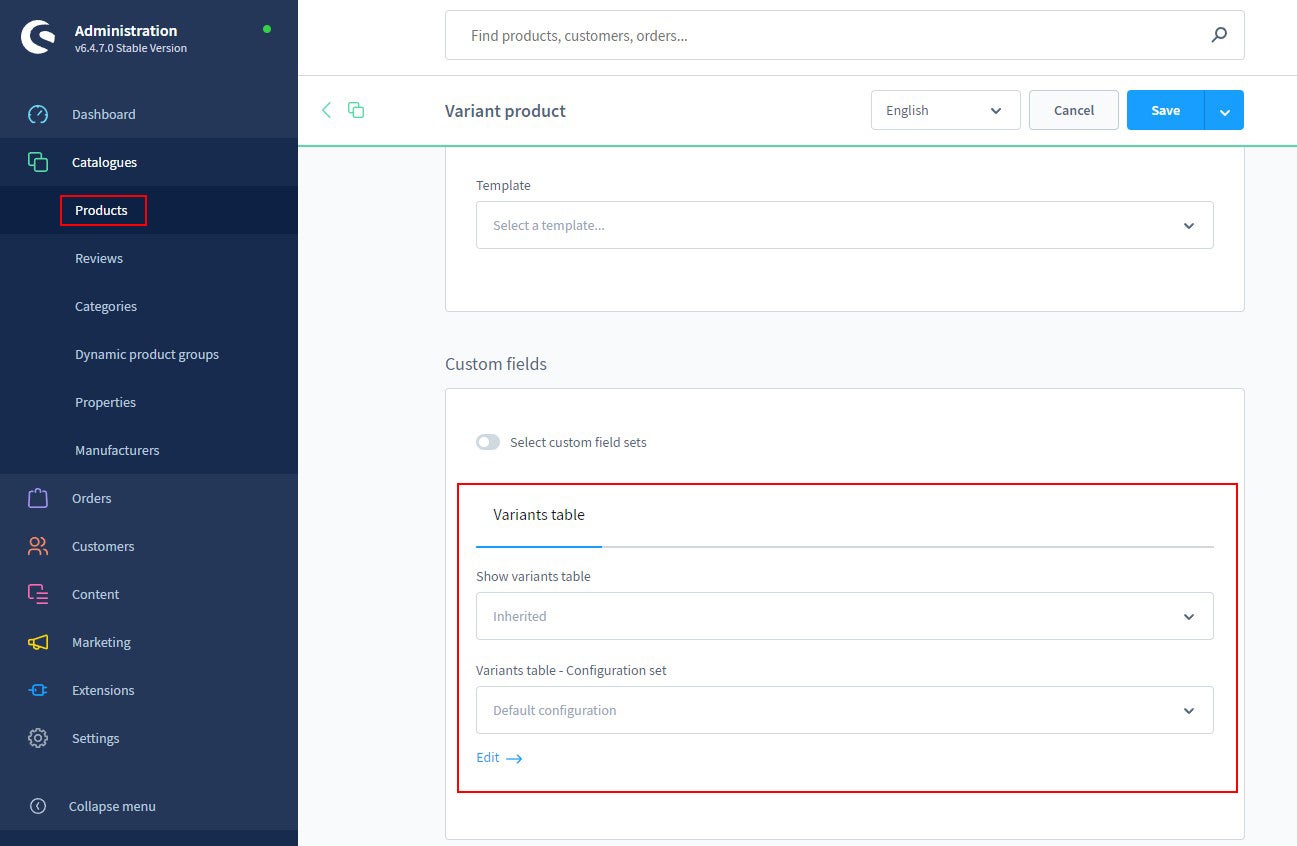The image size is (1297, 846).
Task: Open the English language dropdown
Action: coord(946,110)
